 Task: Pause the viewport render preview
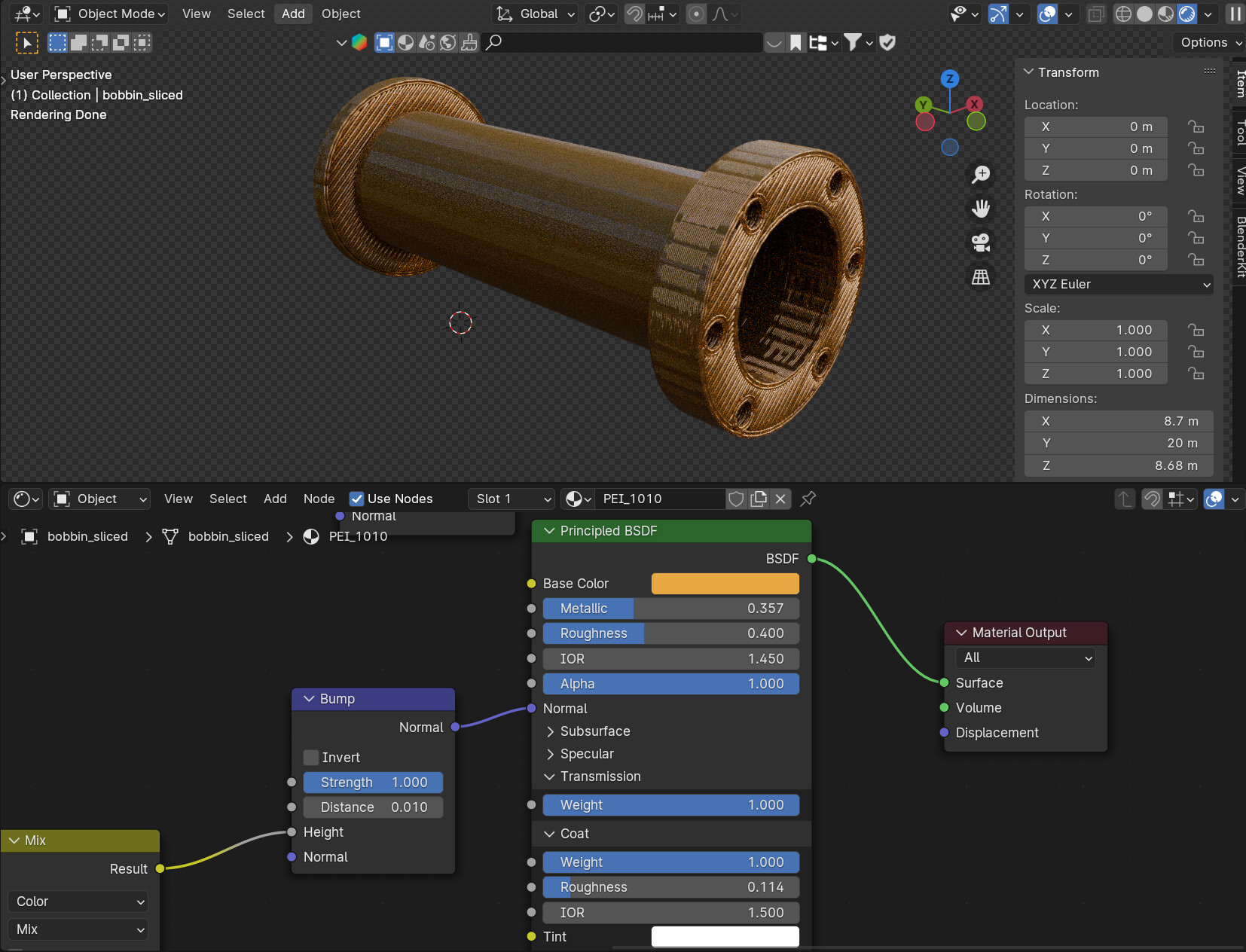coord(1235,14)
